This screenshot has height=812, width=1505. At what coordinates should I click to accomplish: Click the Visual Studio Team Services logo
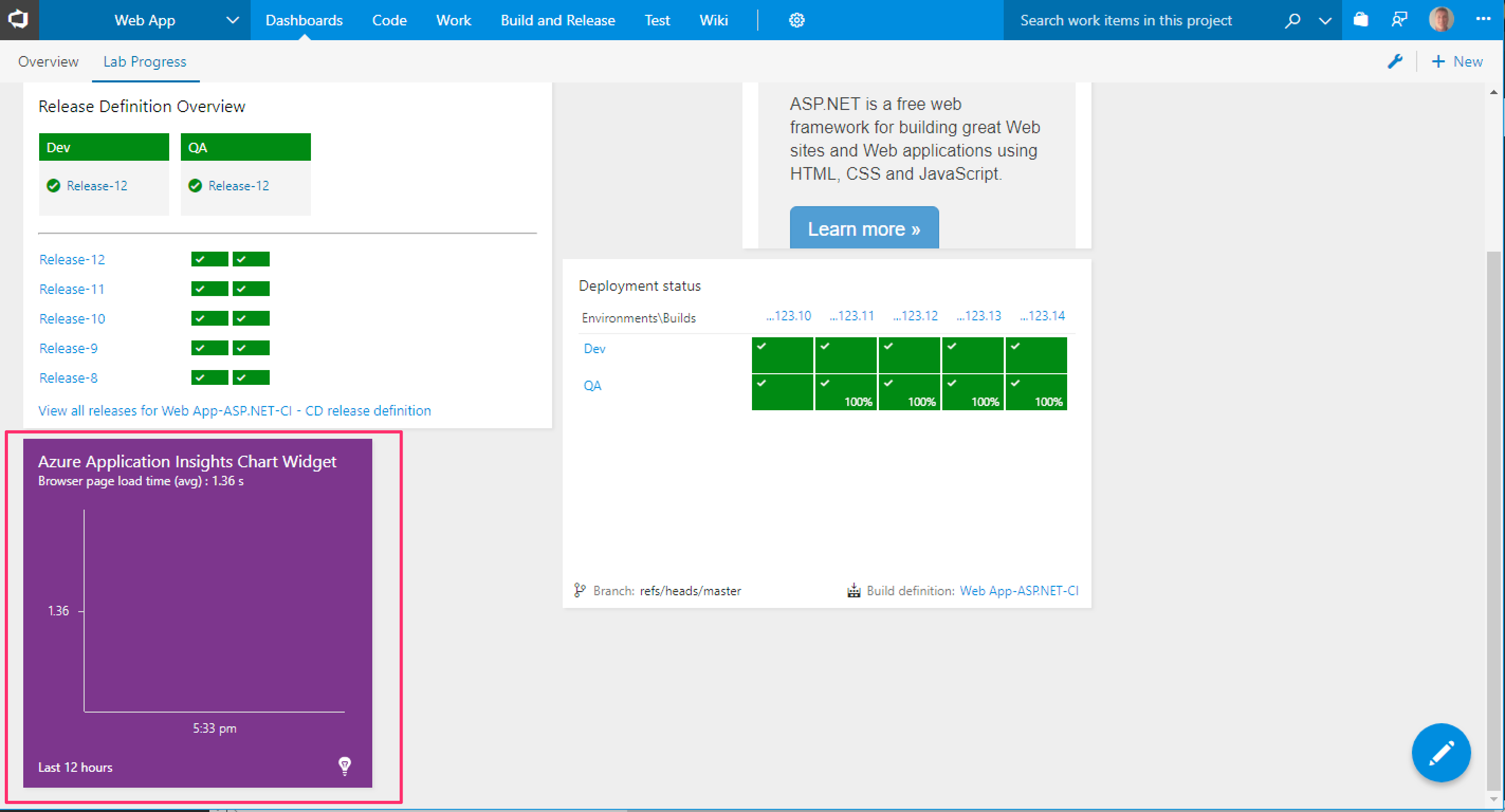point(19,20)
